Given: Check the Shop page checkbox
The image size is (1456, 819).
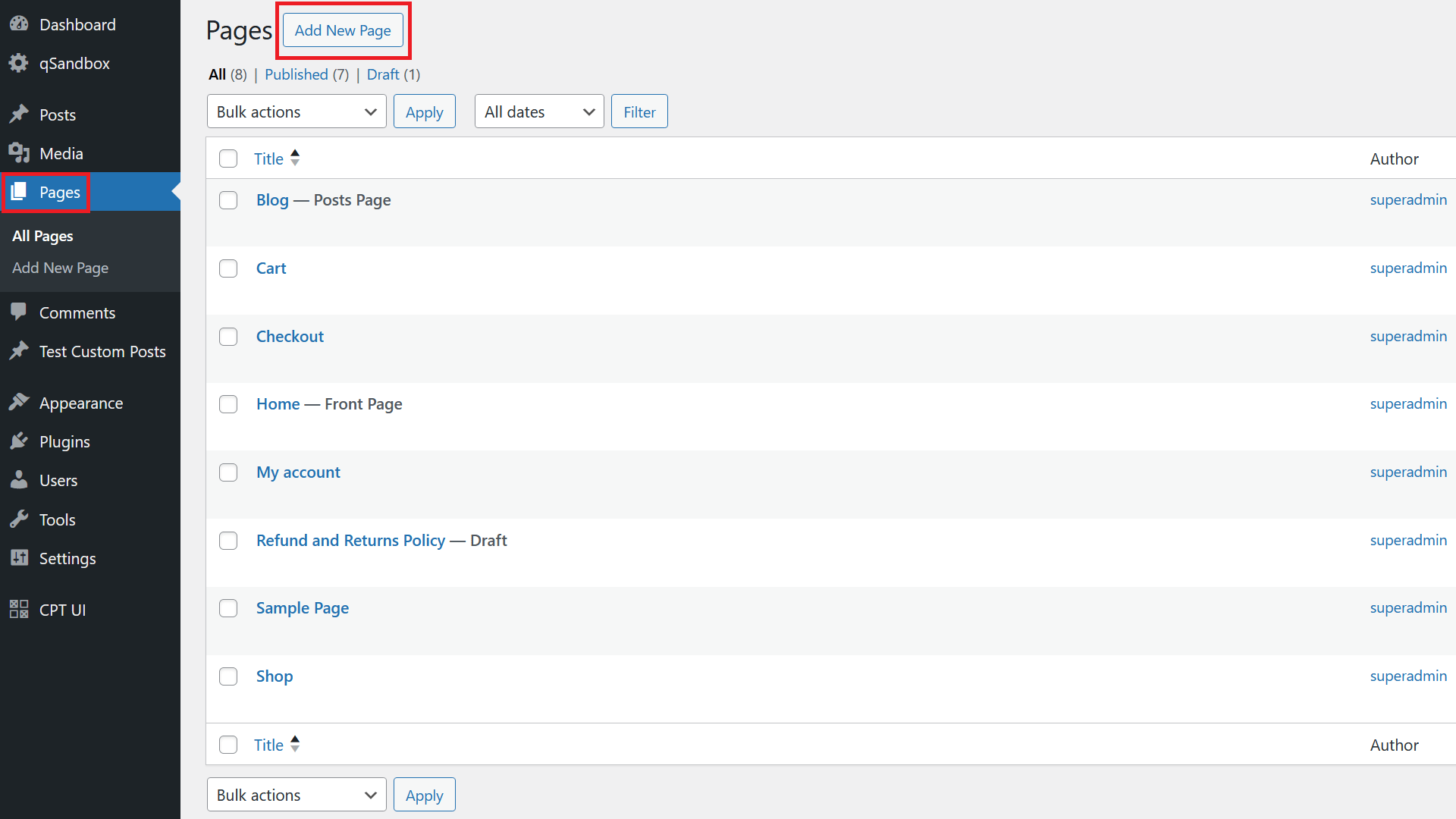Looking at the screenshot, I should (228, 676).
